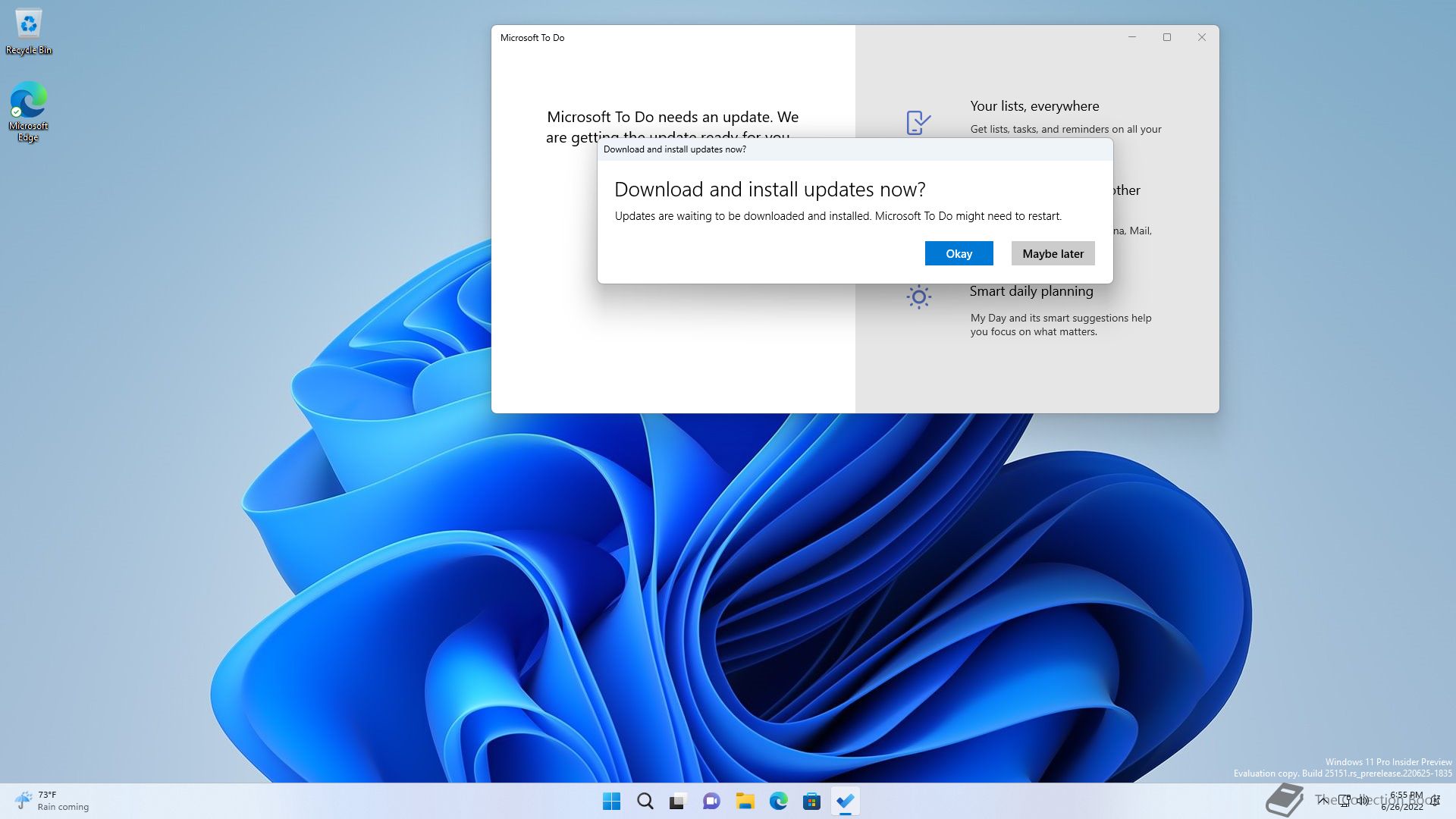The height and width of the screenshot is (819, 1456).
Task: Open the Windows Start menu
Action: point(611,801)
